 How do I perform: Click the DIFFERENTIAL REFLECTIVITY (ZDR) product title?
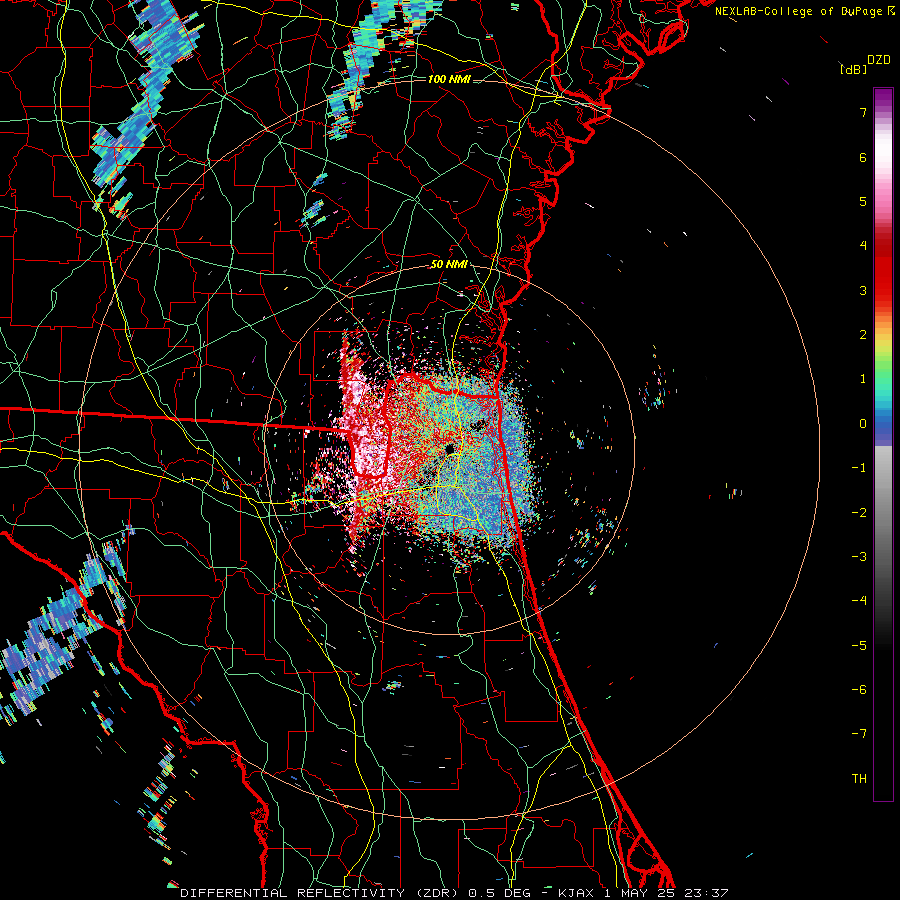322,893
